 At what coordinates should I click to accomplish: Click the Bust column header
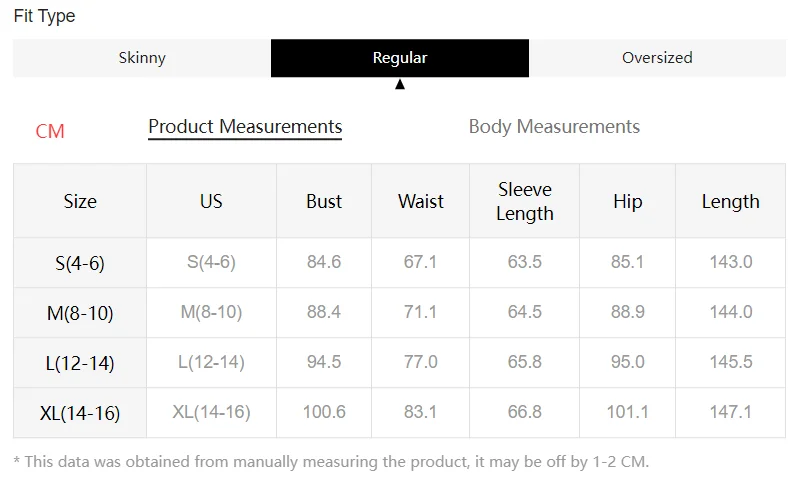tap(324, 201)
